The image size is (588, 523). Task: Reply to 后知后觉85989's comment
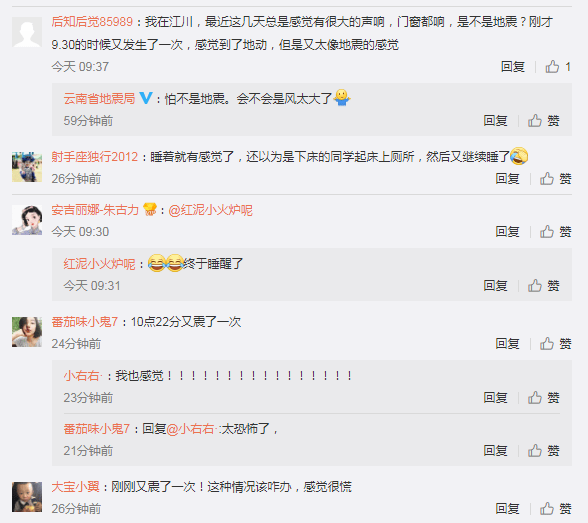point(513,67)
